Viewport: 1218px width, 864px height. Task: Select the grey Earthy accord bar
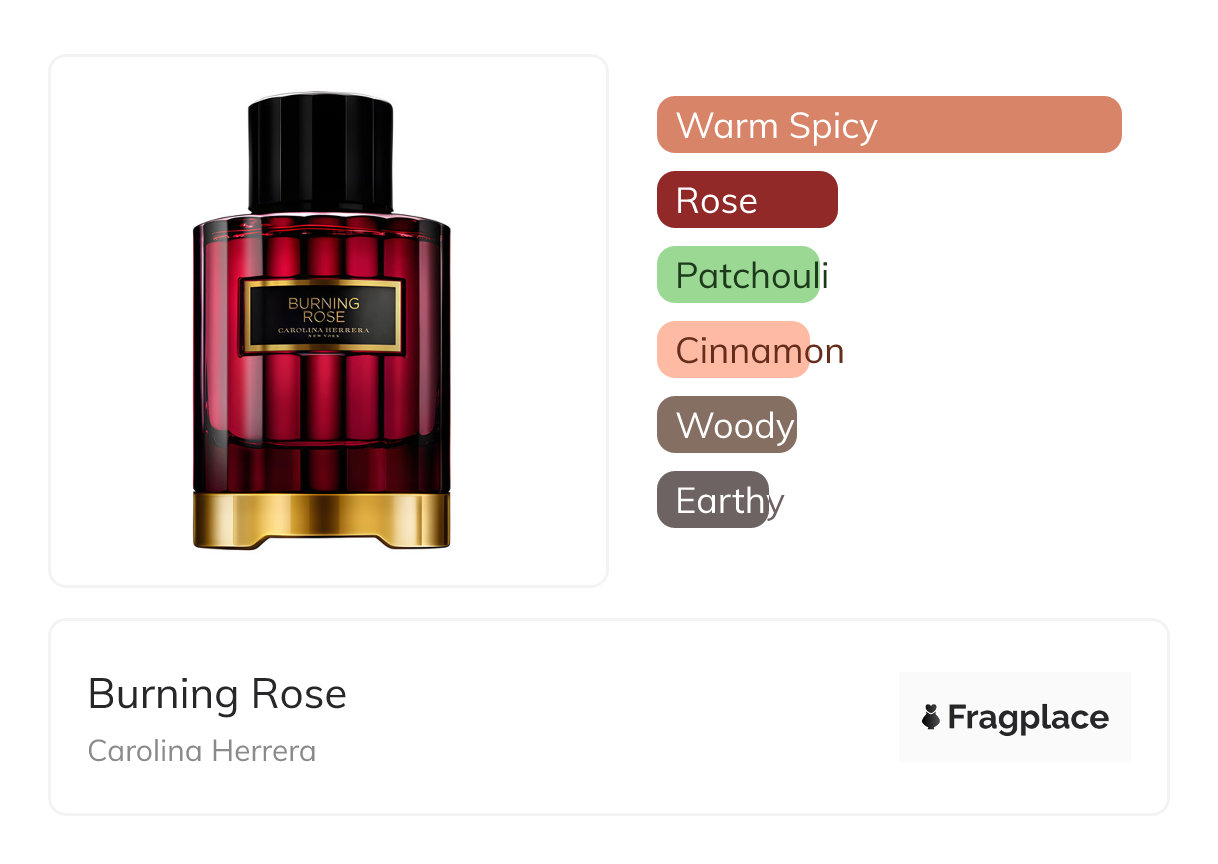[x=713, y=500]
